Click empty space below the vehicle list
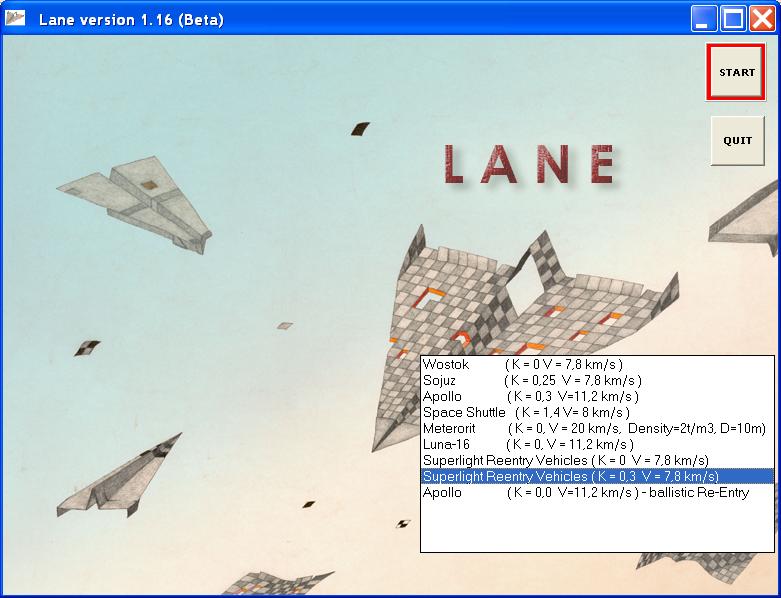The width and height of the screenshot is (781, 598). 597,527
